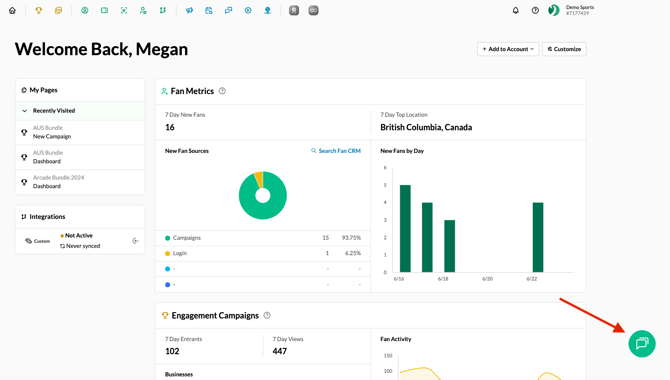Open the blue calendar-clock icon in top navigation
The width and height of the screenshot is (670, 380).
pyautogui.click(x=209, y=11)
